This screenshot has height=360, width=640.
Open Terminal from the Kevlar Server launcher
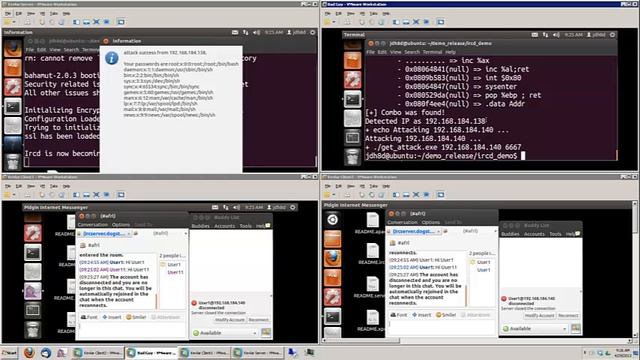(13, 107)
